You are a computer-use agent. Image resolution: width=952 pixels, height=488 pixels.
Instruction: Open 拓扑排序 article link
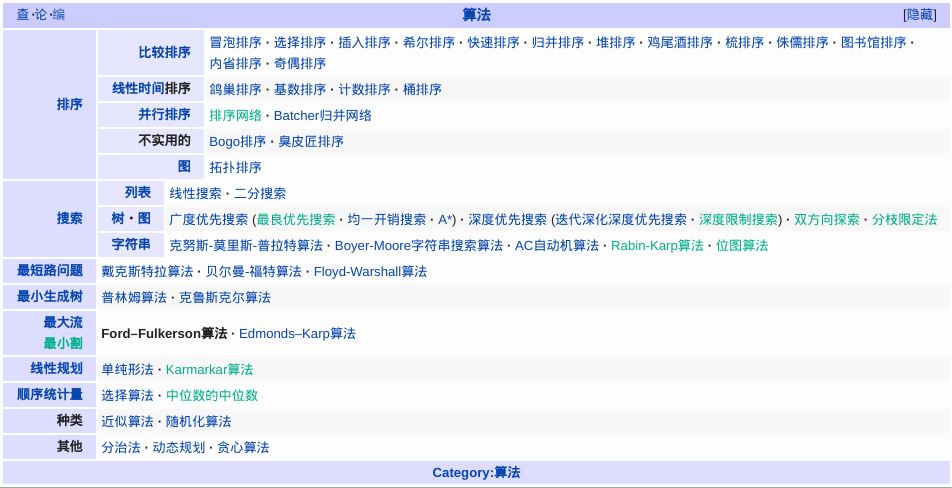235,167
